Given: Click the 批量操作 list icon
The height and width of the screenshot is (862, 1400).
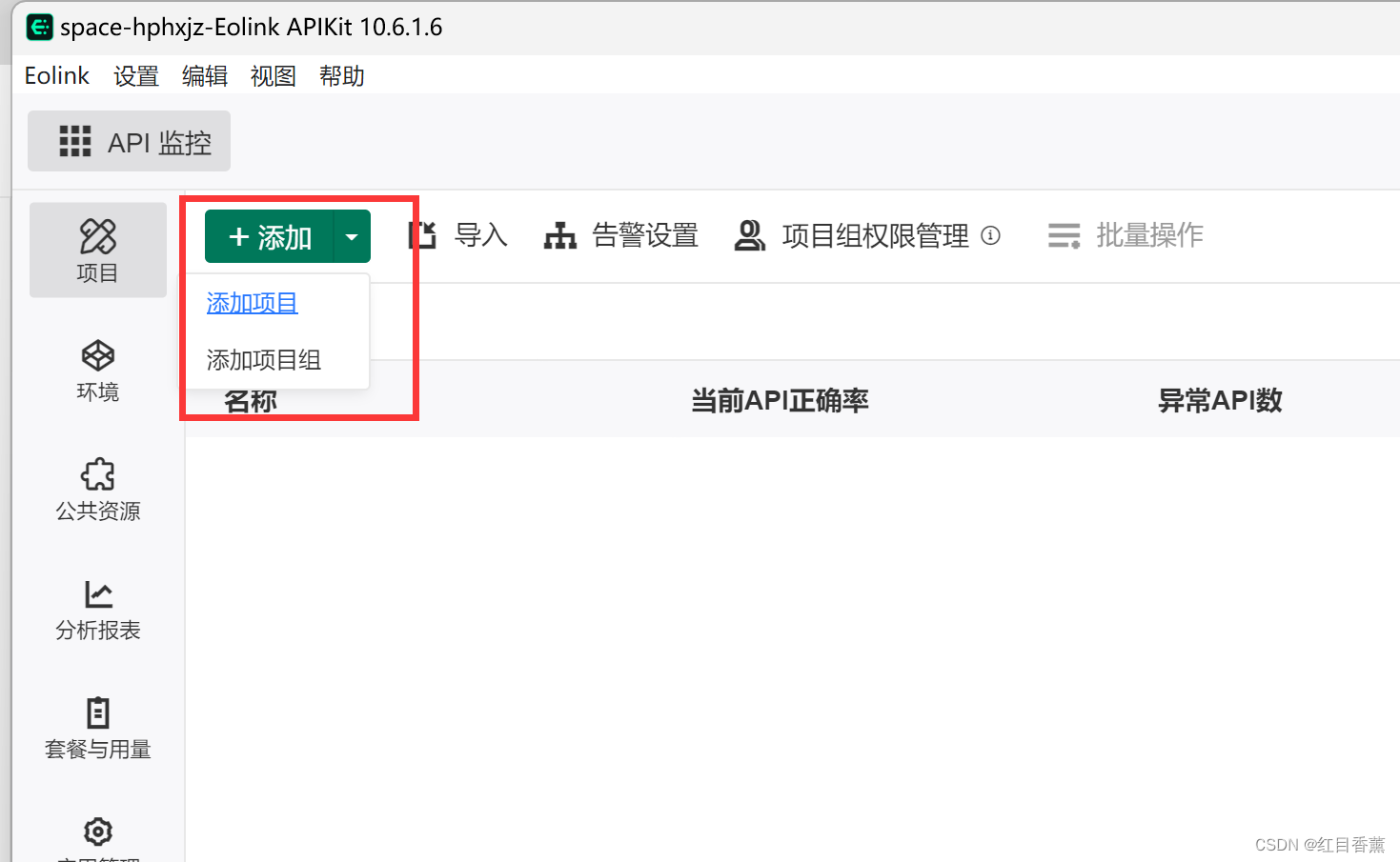Looking at the screenshot, I should (1064, 235).
